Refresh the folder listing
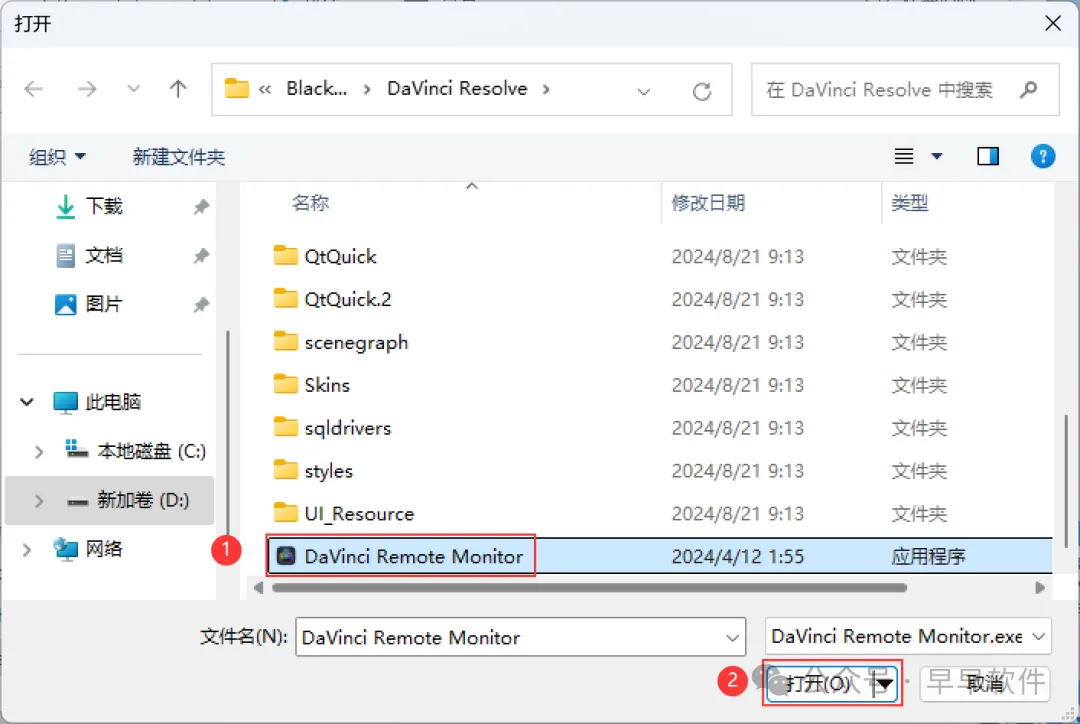This screenshot has height=724, width=1080. point(701,91)
